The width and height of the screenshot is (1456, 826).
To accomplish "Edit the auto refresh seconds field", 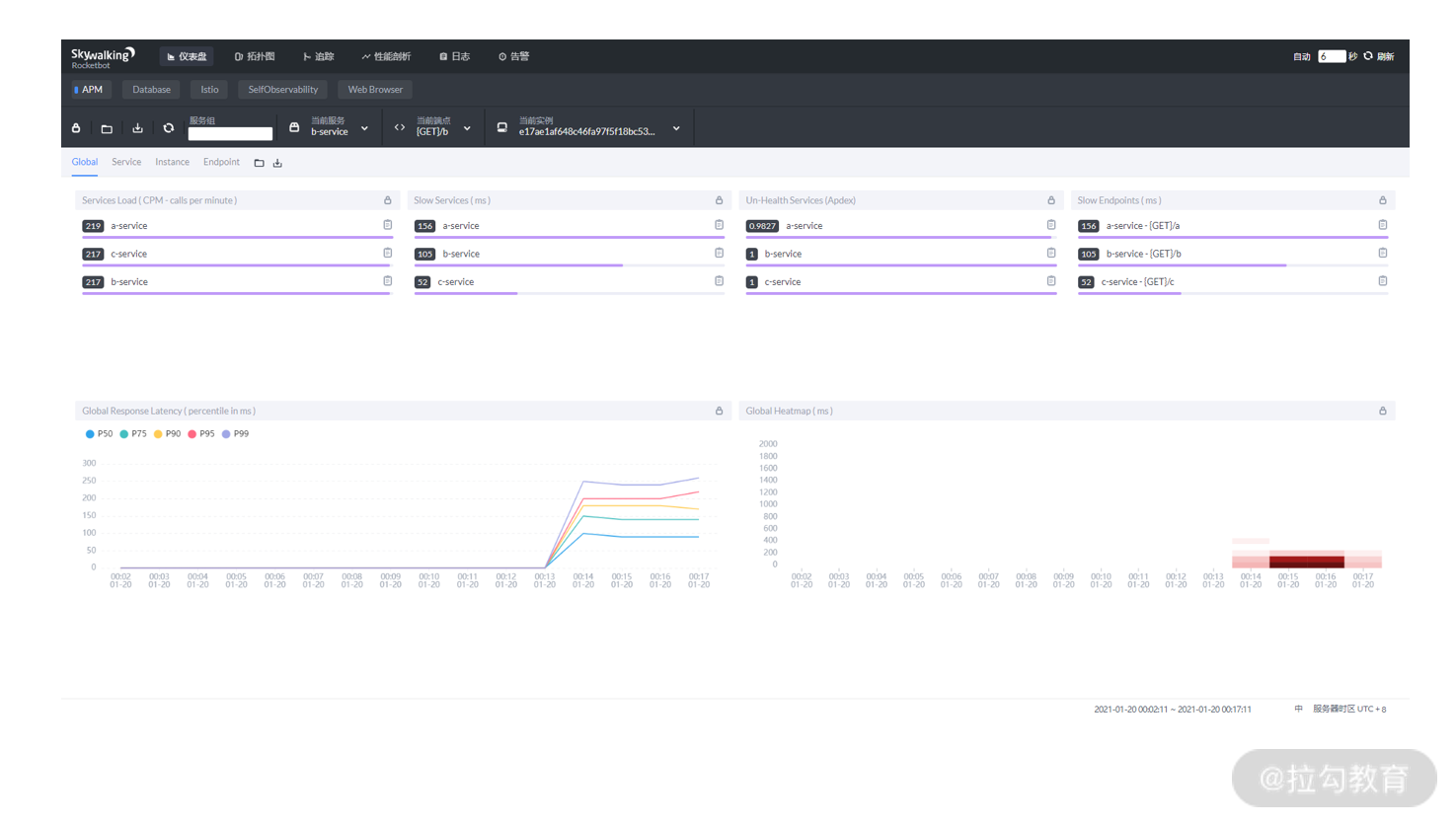I will pyautogui.click(x=1332, y=56).
